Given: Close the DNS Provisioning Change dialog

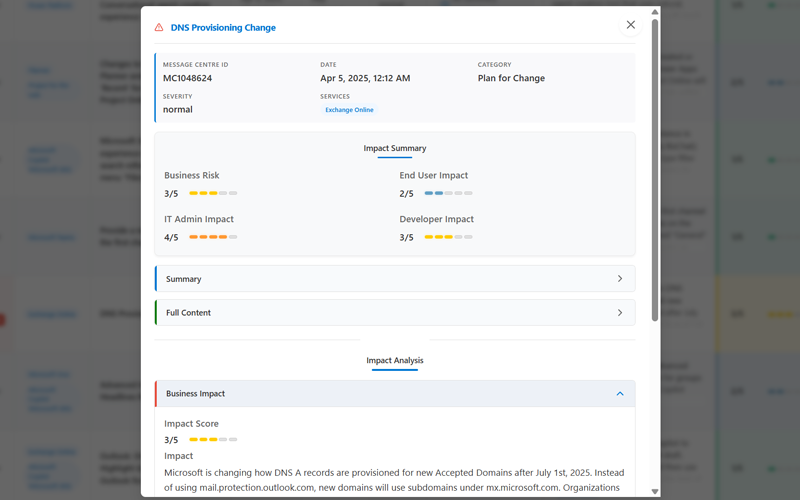Looking at the screenshot, I should point(630,25).
